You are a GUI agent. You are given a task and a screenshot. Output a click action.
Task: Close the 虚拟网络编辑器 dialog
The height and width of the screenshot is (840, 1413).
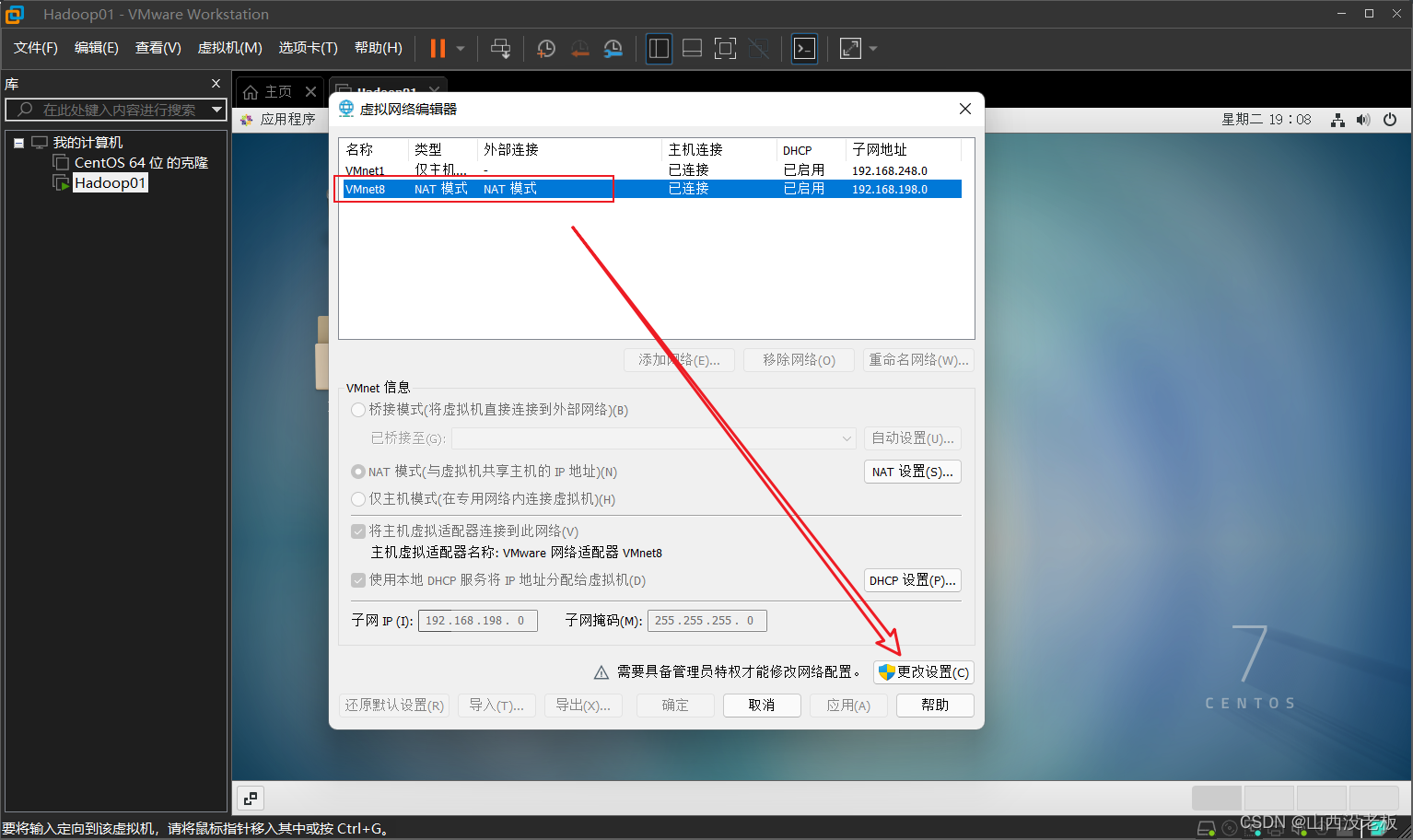coord(964,109)
